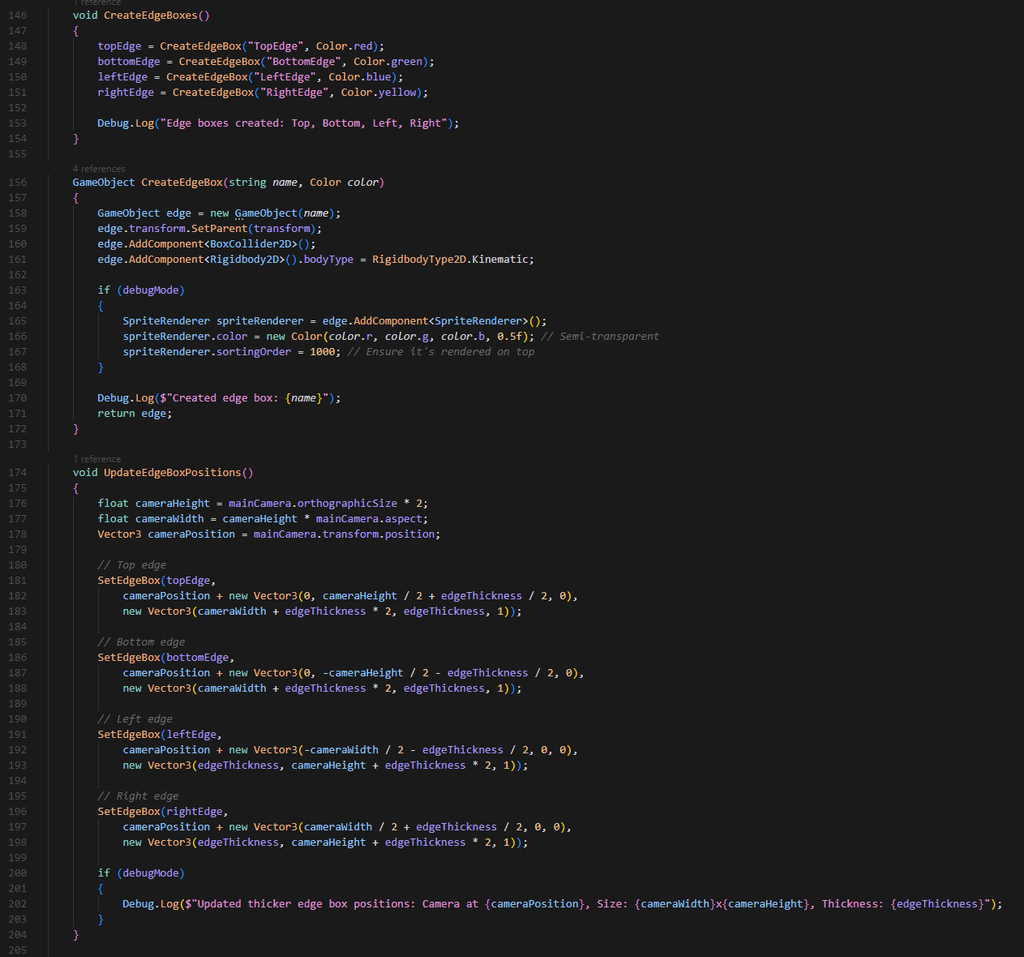Click RigidbodyType2D.Kinematic on line 161

[450, 259]
